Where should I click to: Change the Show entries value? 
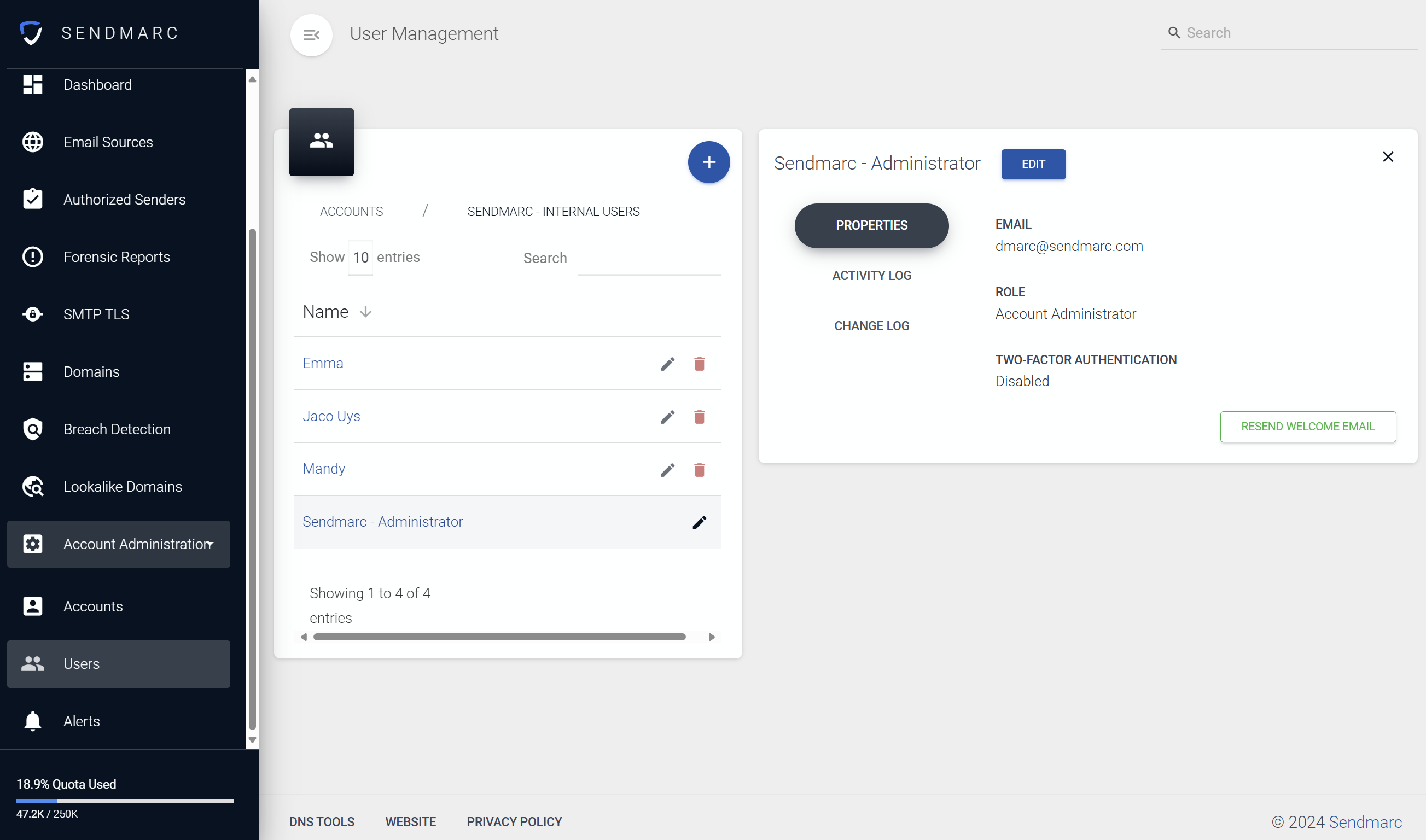click(x=360, y=257)
